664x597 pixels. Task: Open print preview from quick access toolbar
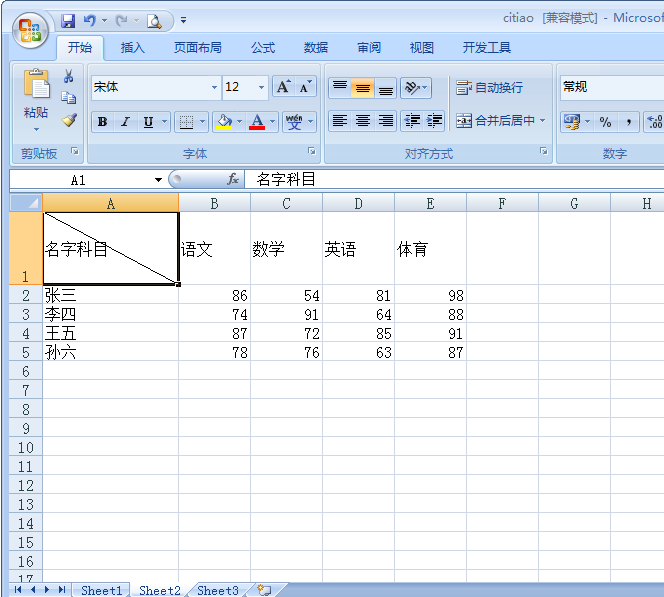click(x=154, y=21)
